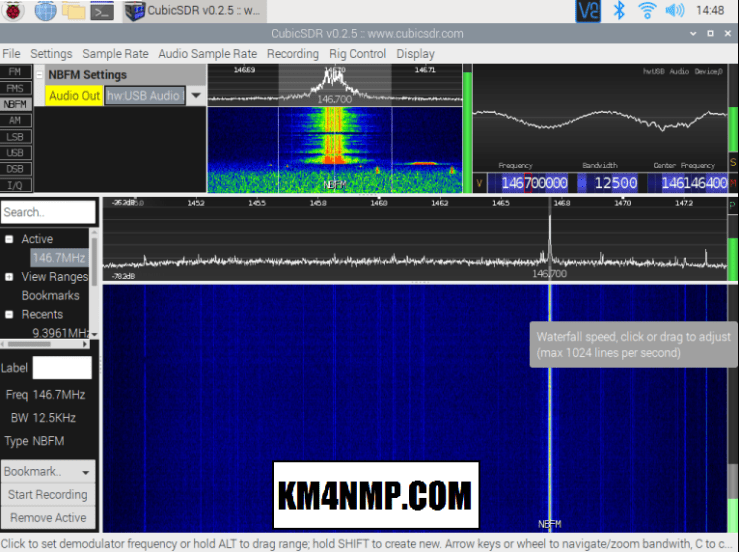
Task: Click the S solo button
Action: pyautogui.click(x=733, y=162)
